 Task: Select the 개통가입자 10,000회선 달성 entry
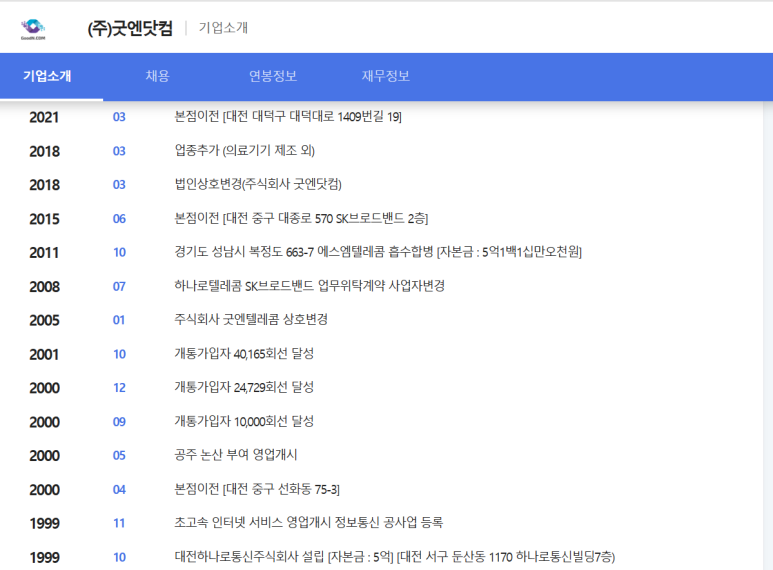tap(244, 422)
